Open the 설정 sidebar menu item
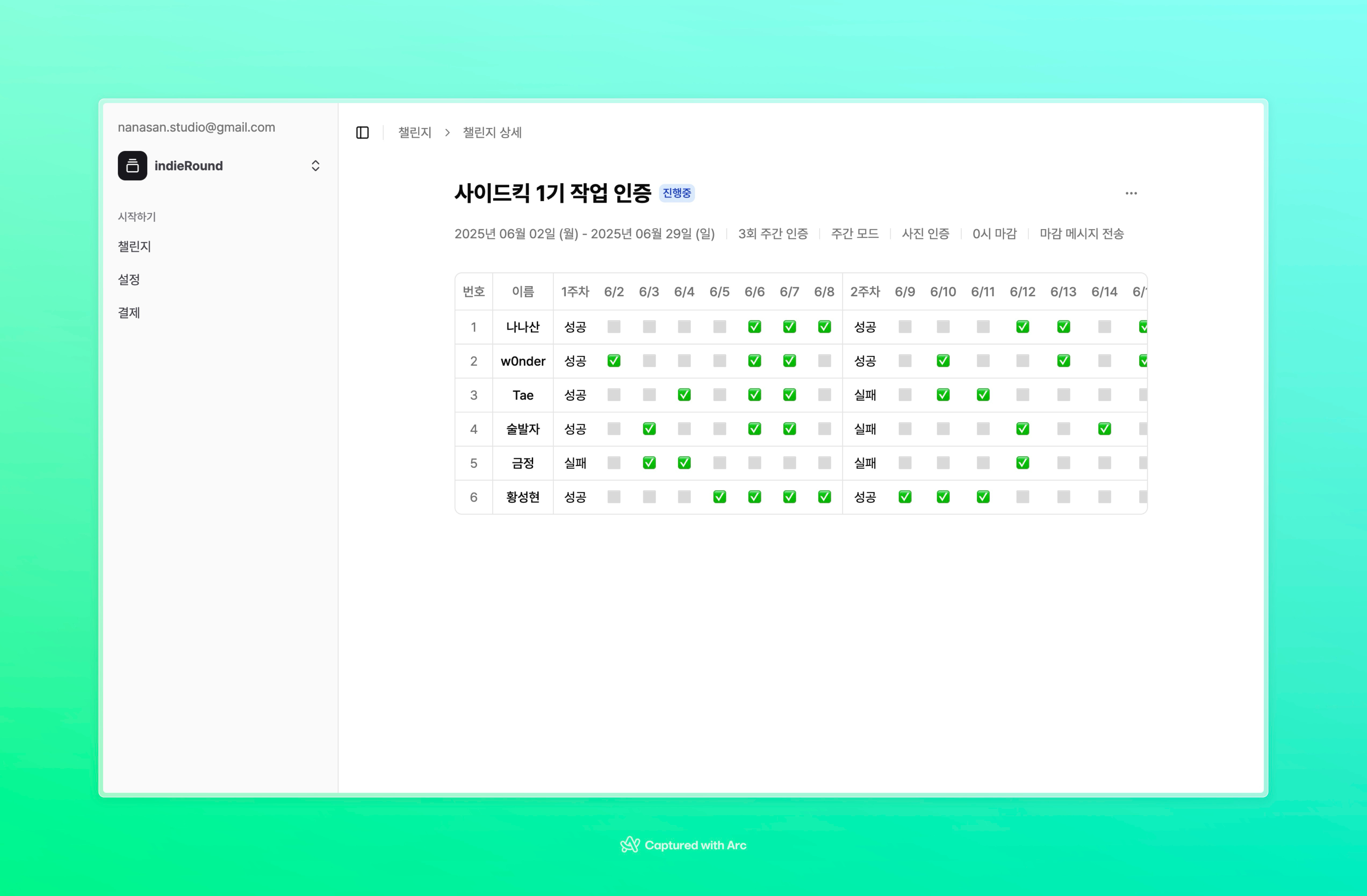The image size is (1367, 896). pos(129,280)
